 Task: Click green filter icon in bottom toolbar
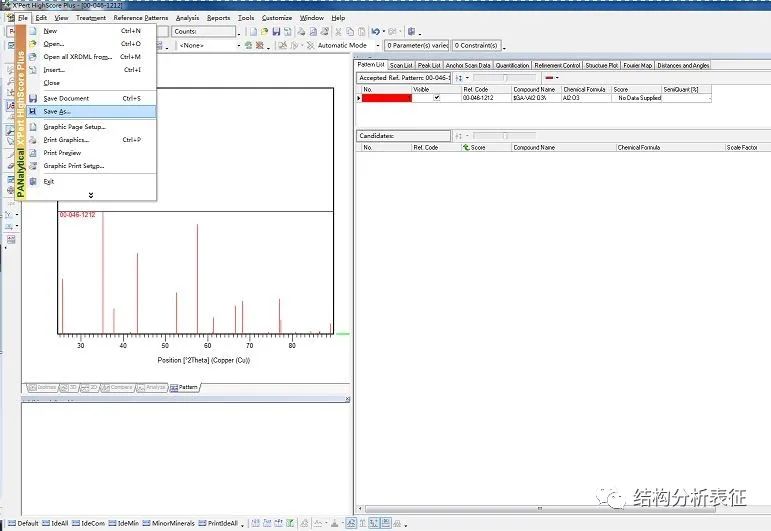point(290,523)
